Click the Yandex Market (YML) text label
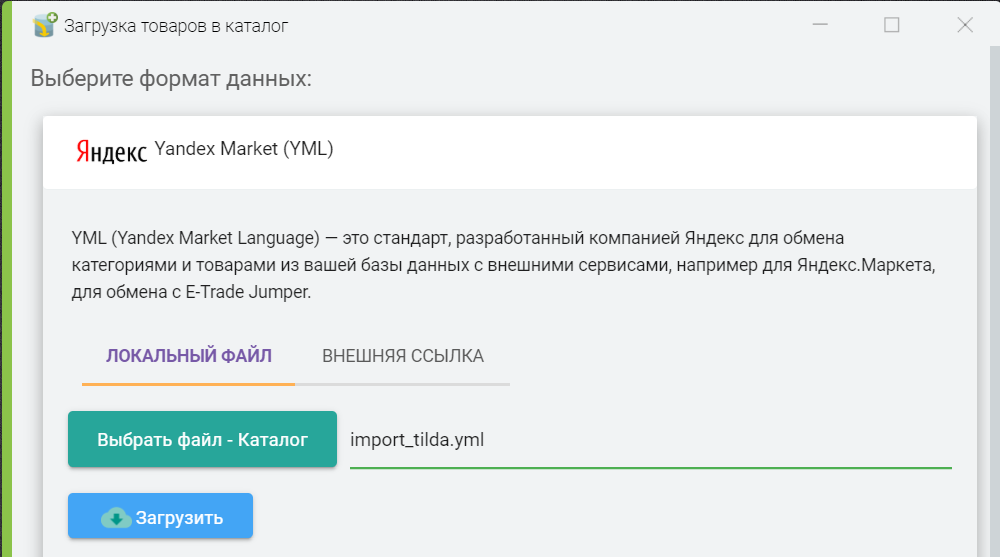Screen dimensions: 1000x557 pyautogui.click(x=243, y=150)
